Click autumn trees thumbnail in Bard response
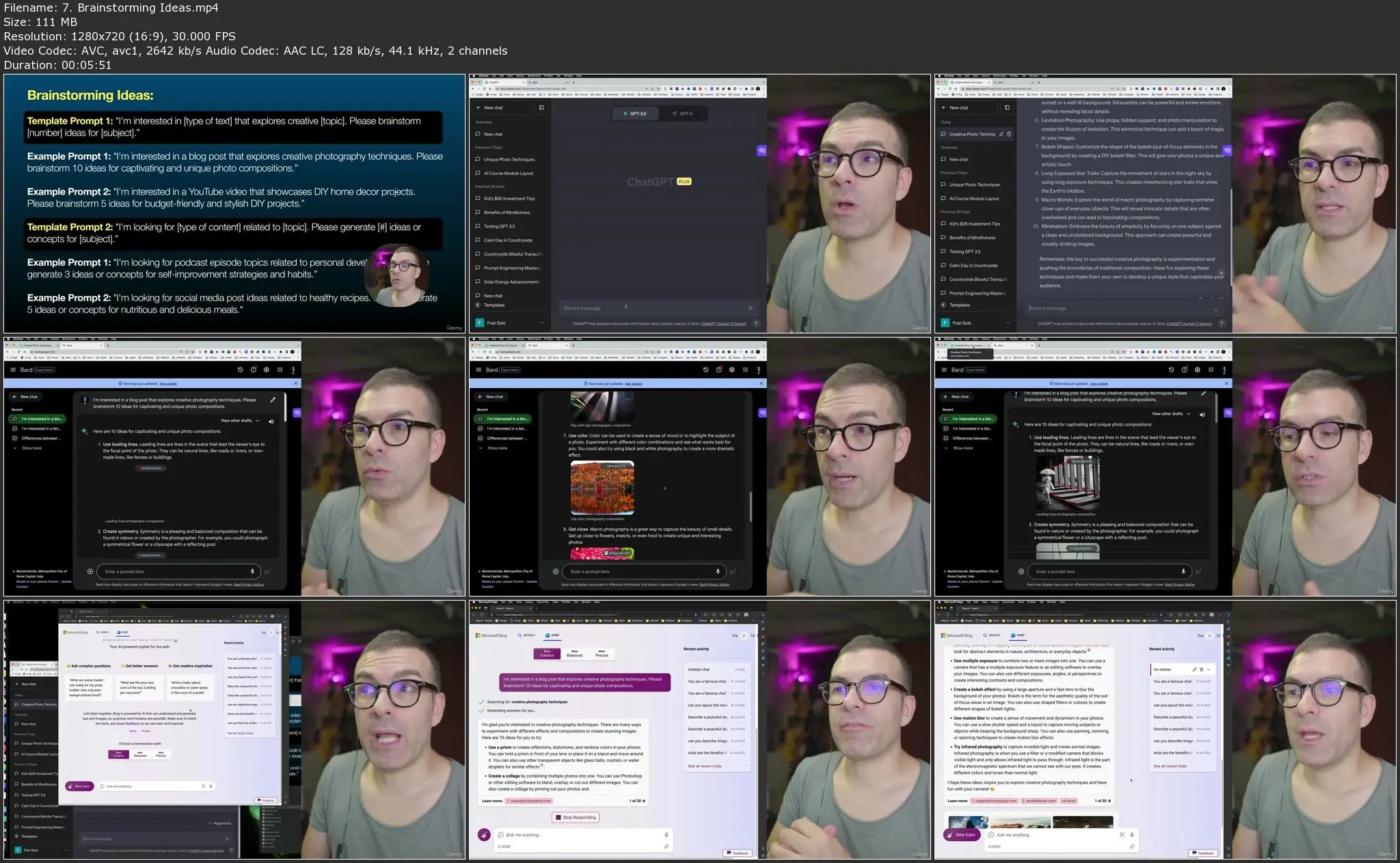 pos(602,487)
